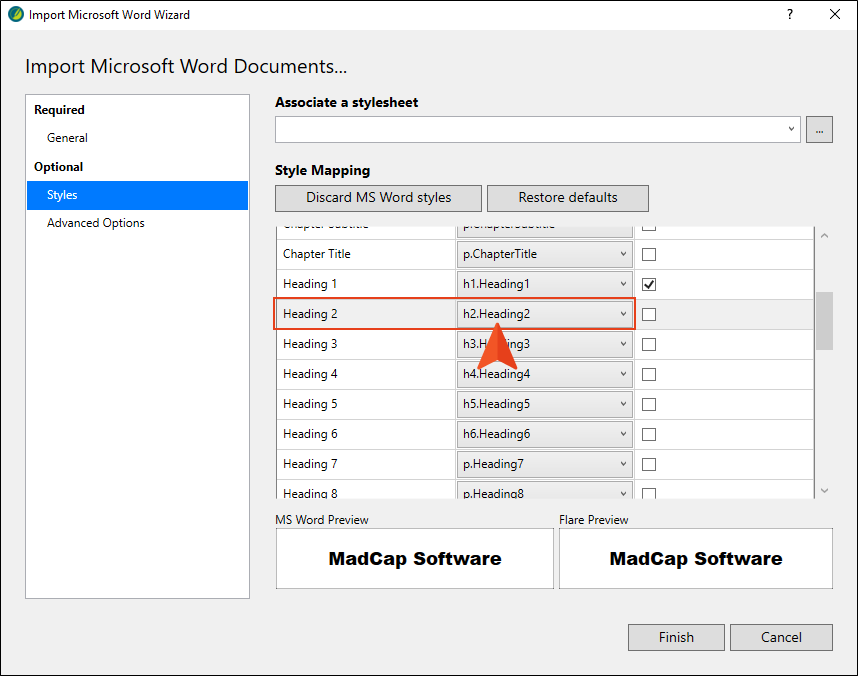Select the Heading 8 style row

[x=545, y=490]
